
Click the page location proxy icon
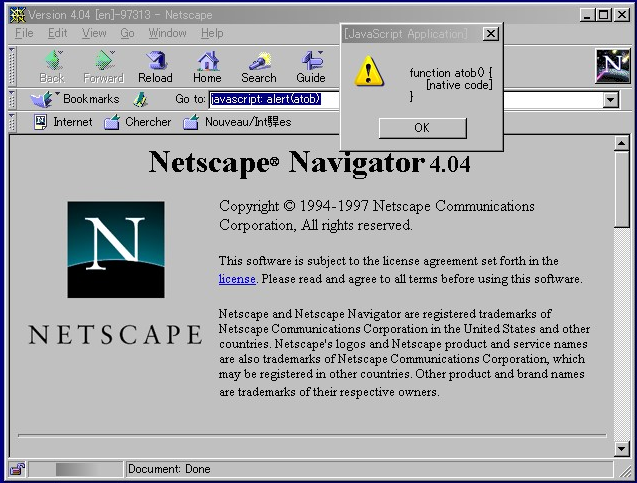[141, 99]
